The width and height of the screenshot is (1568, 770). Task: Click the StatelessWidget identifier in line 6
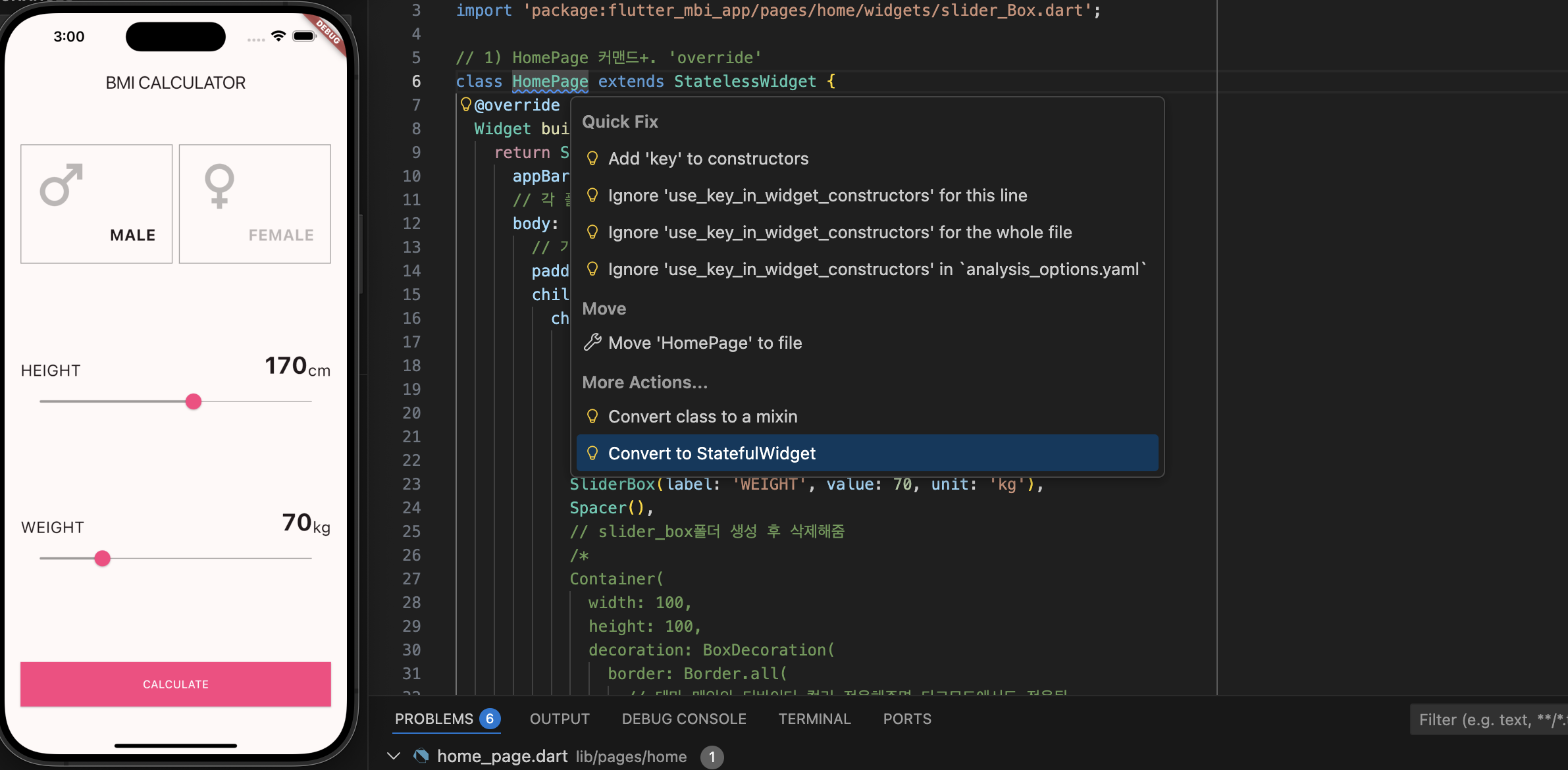point(745,82)
